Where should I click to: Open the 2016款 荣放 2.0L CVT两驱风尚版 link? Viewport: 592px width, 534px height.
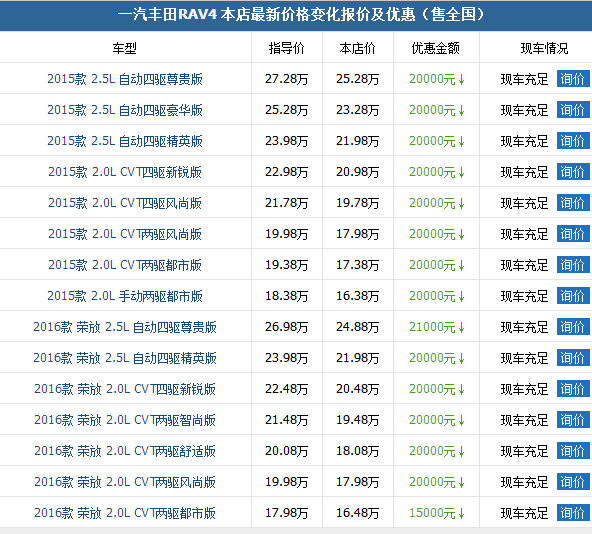coord(125,482)
